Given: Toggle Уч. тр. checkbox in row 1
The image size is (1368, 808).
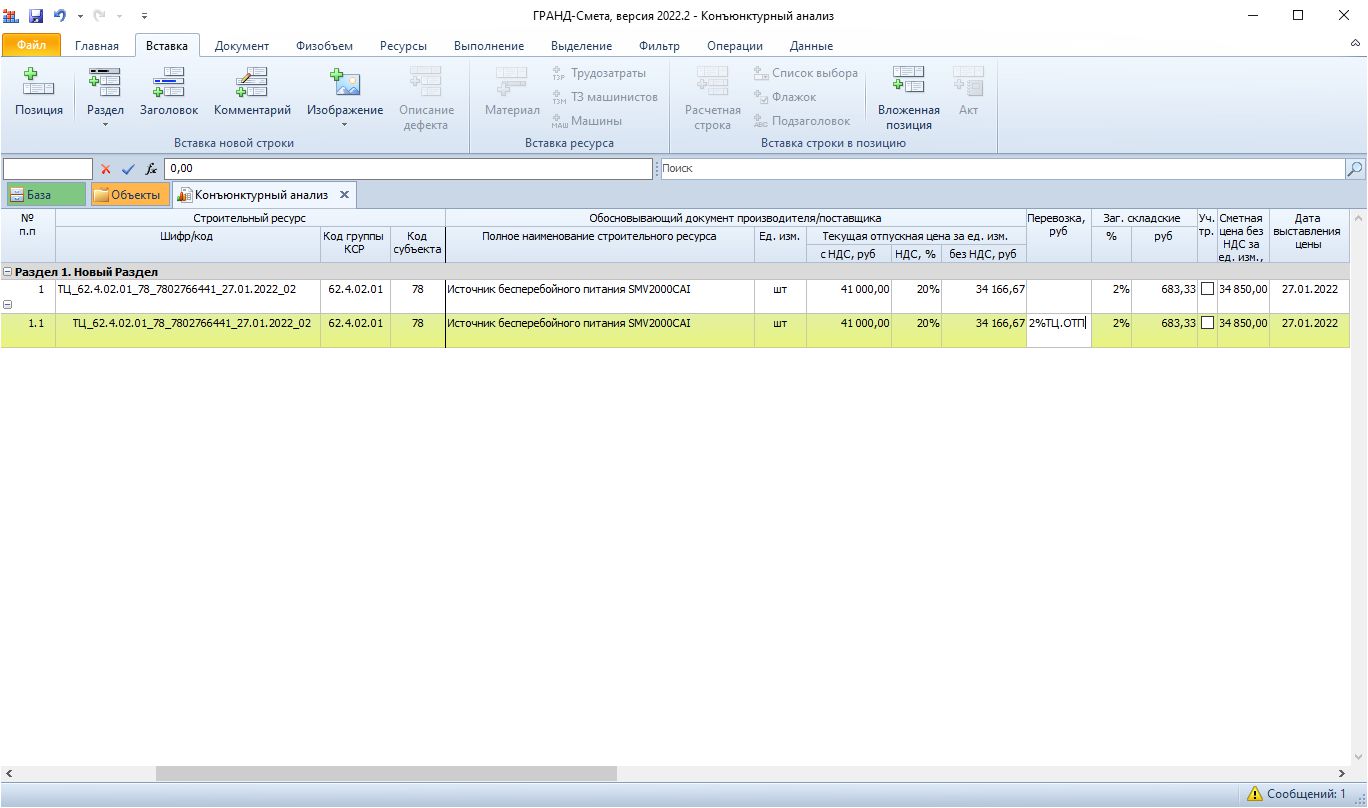Looking at the screenshot, I should click(x=1207, y=289).
